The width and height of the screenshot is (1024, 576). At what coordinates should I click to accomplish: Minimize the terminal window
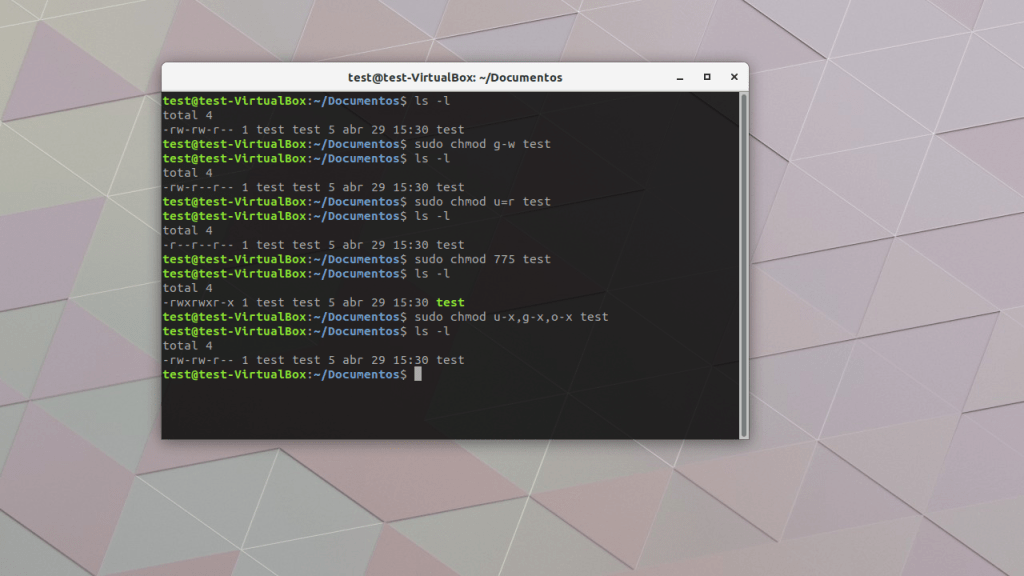pyautogui.click(x=680, y=77)
